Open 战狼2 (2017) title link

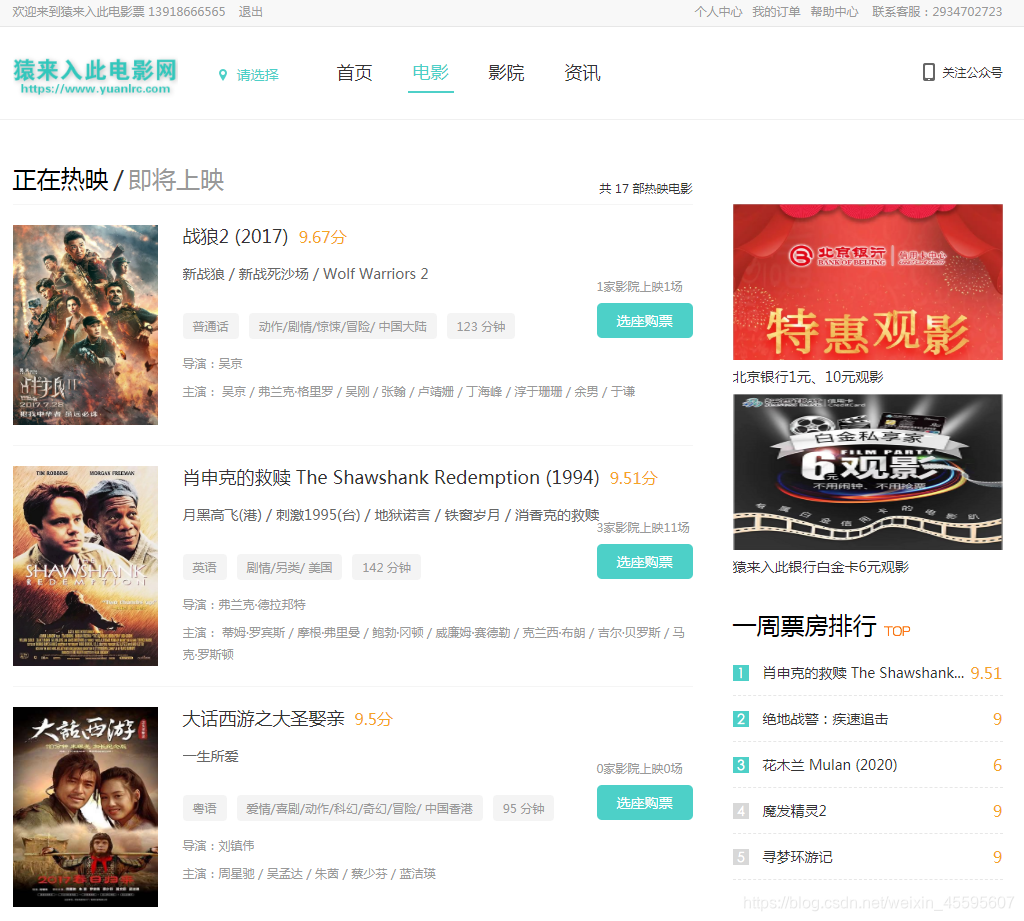[x=235, y=236]
